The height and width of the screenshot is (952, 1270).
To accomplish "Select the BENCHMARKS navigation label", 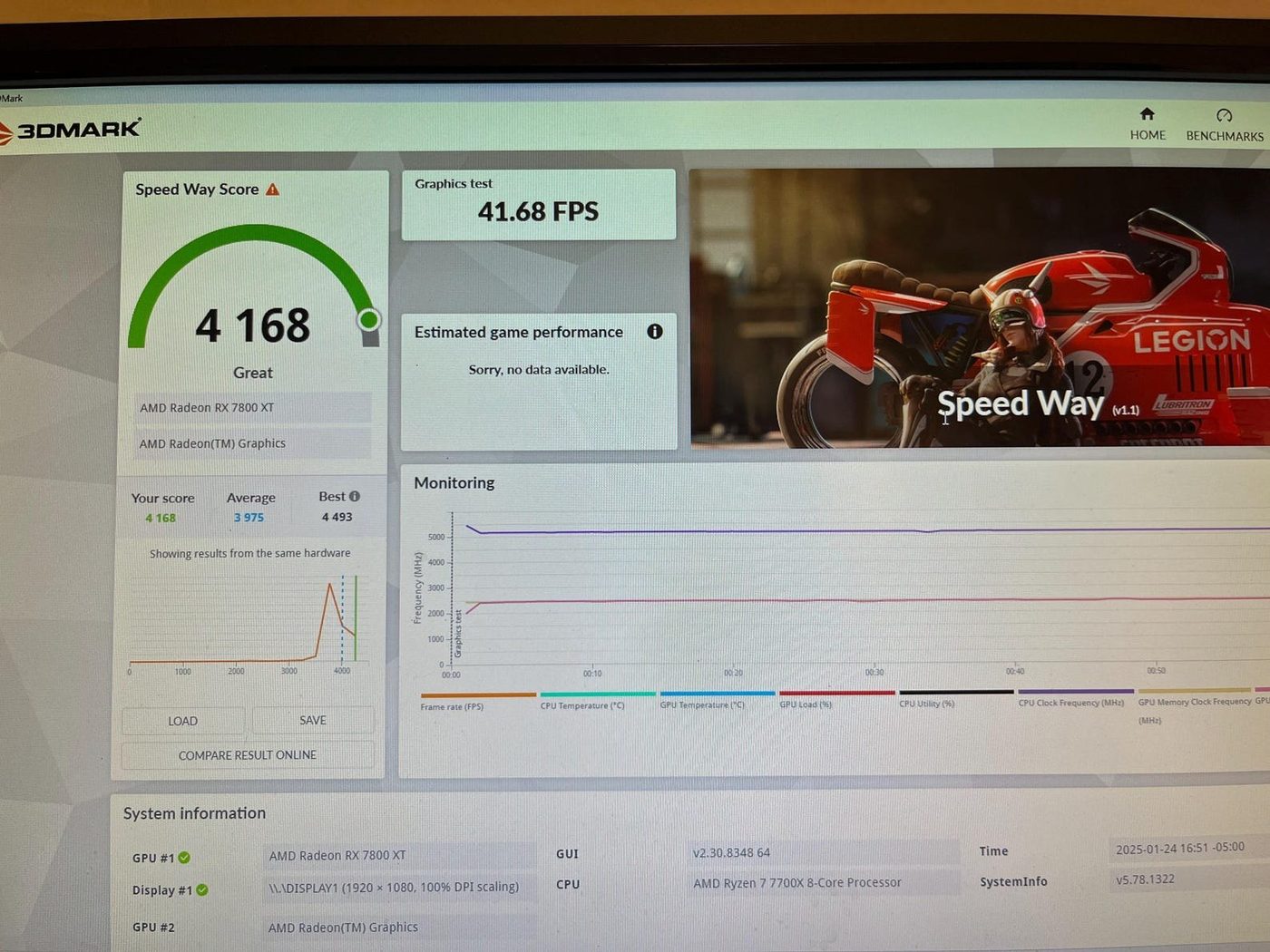I will point(1225,136).
